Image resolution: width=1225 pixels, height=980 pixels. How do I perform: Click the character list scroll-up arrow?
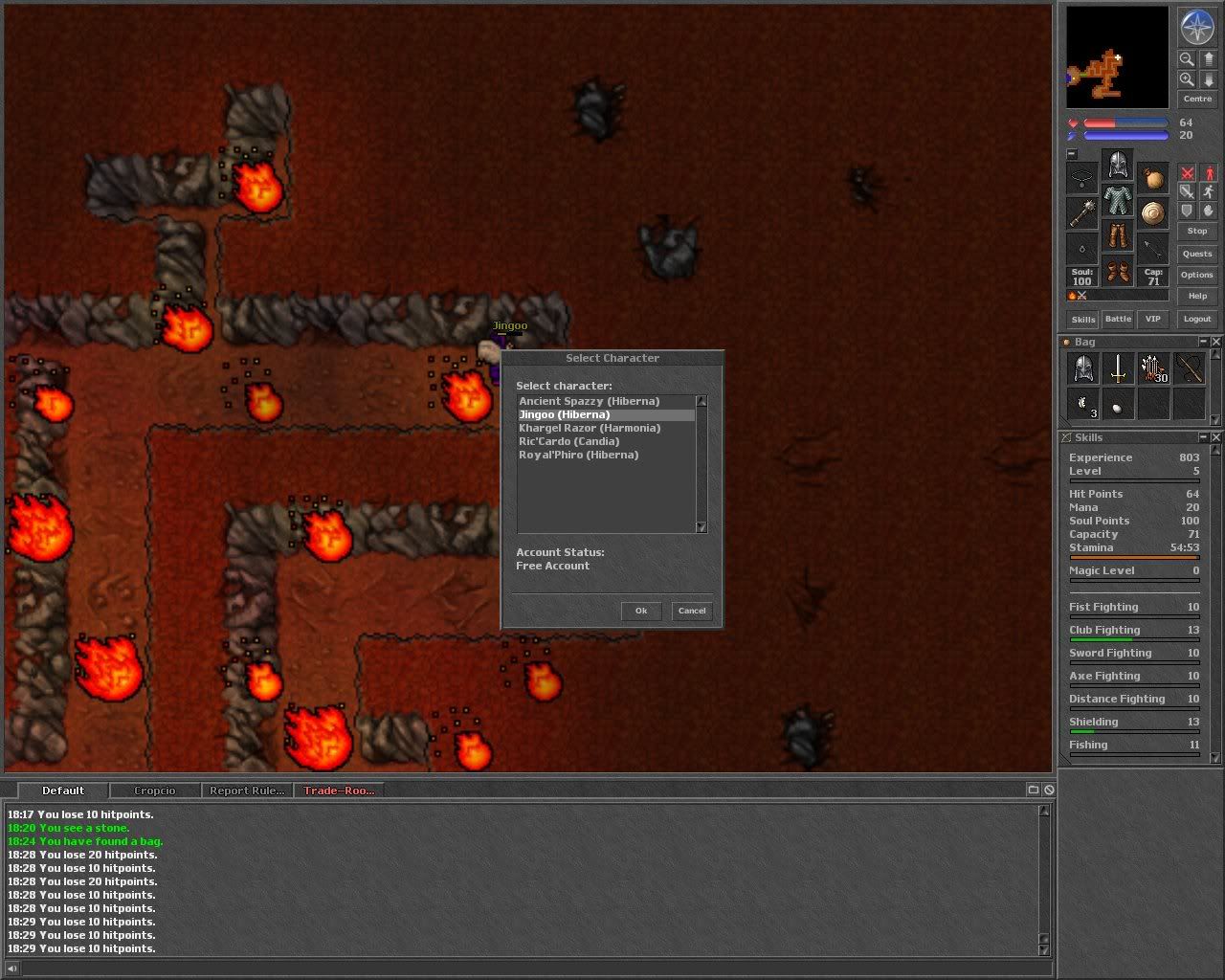[702, 401]
